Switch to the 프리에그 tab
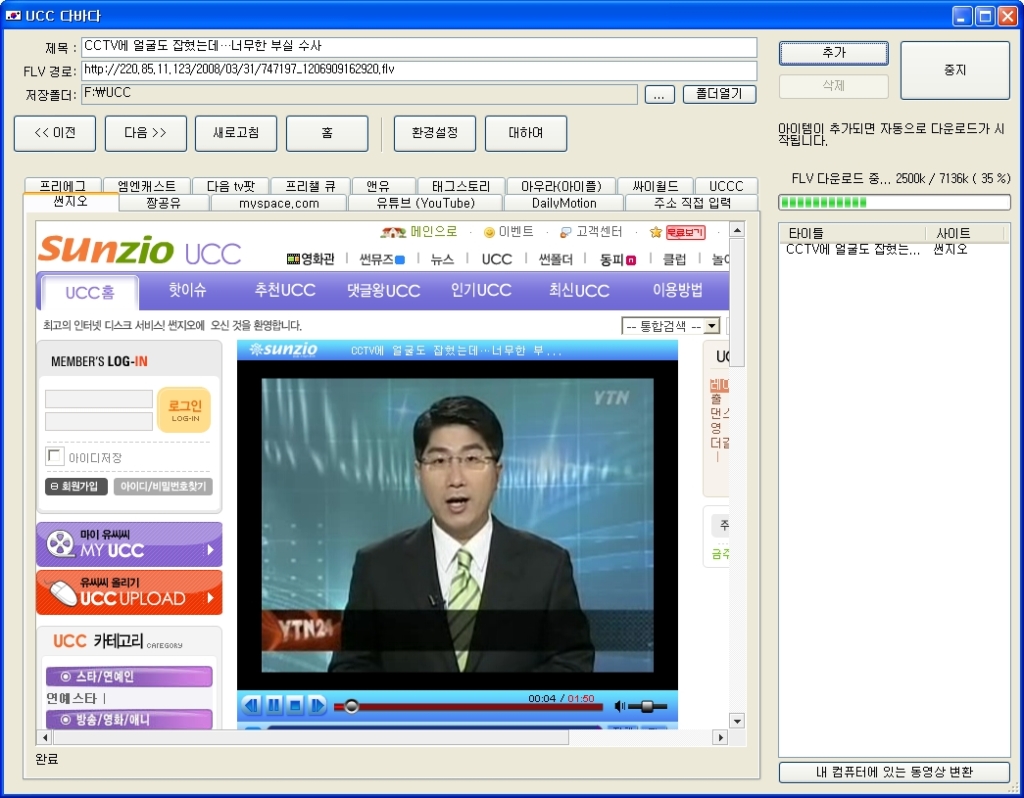 pos(63,186)
